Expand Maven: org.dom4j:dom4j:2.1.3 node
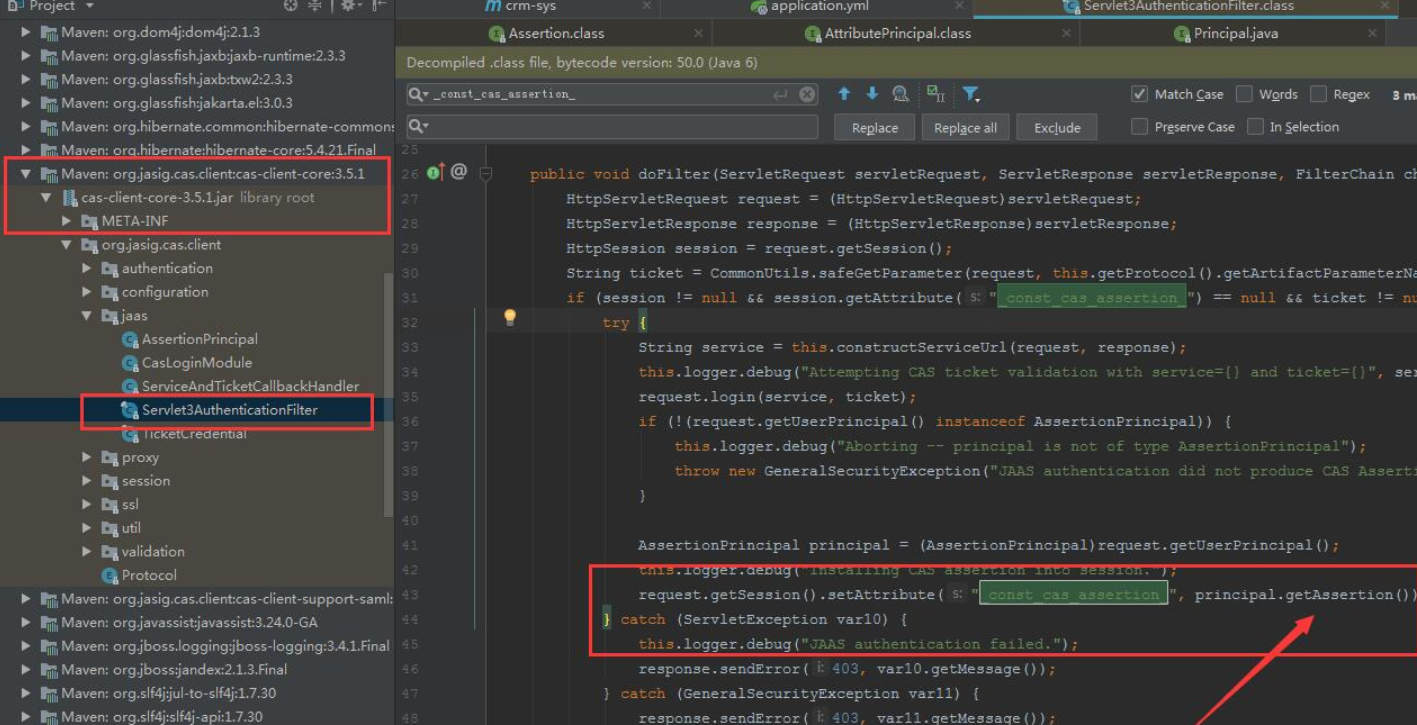The width and height of the screenshot is (1417, 725). 26,32
